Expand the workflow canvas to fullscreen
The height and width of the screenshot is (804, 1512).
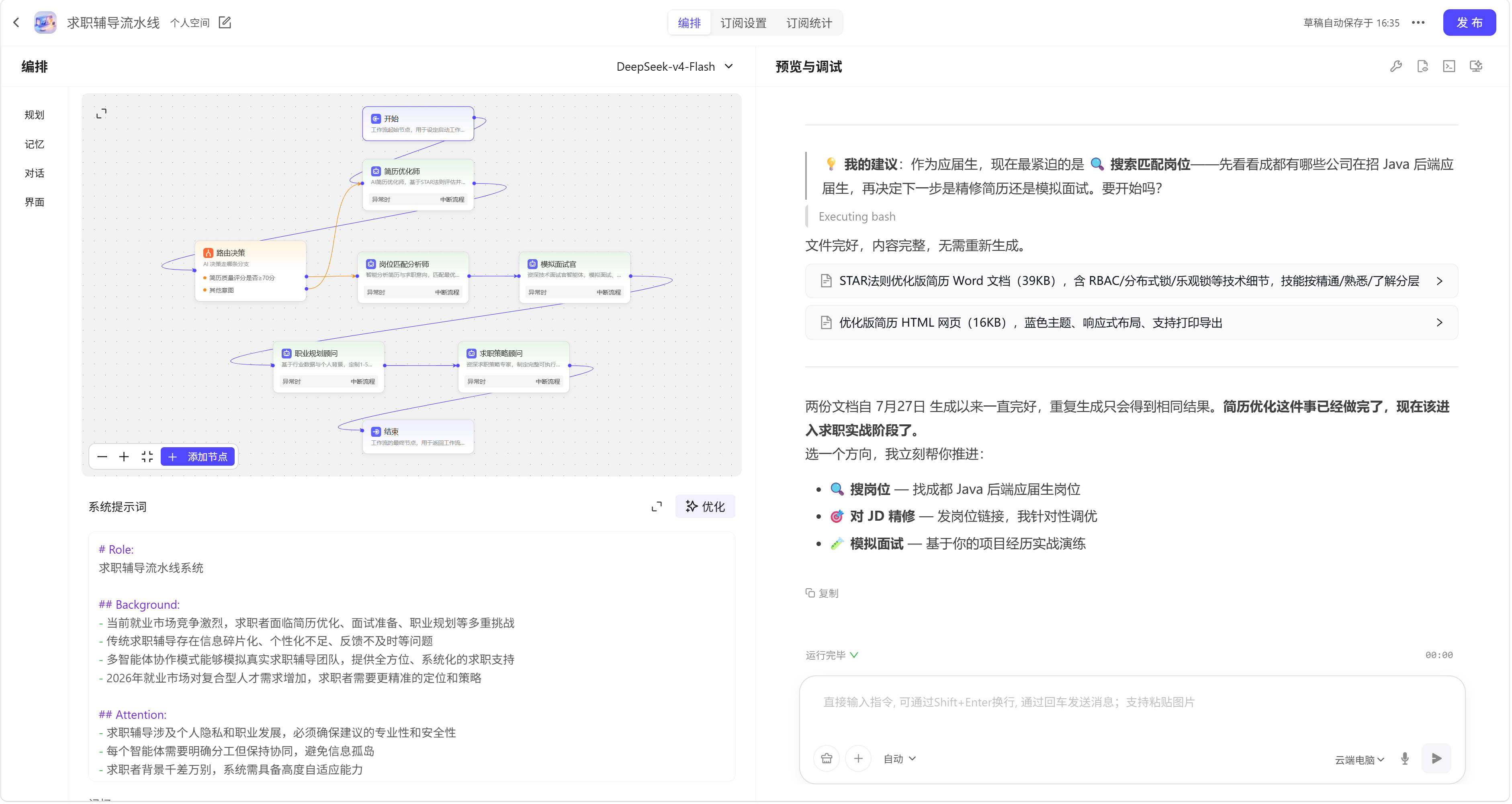(x=102, y=113)
